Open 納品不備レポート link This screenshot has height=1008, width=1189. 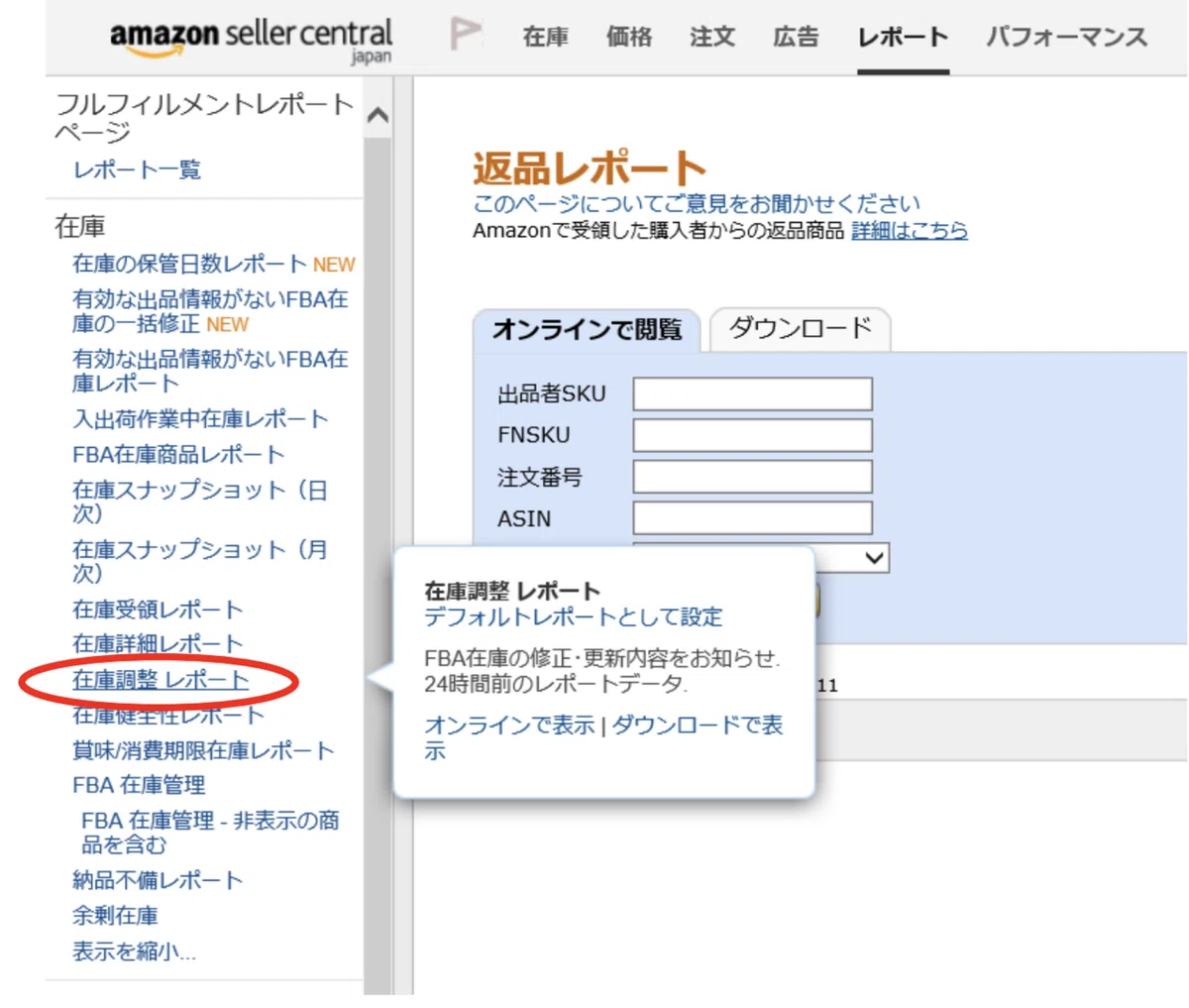[x=158, y=880]
